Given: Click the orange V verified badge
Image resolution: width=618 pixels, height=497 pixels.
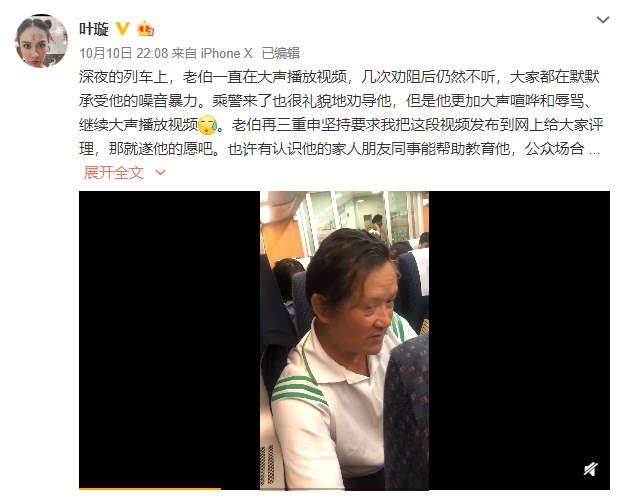Looking at the screenshot, I should coord(122,28).
